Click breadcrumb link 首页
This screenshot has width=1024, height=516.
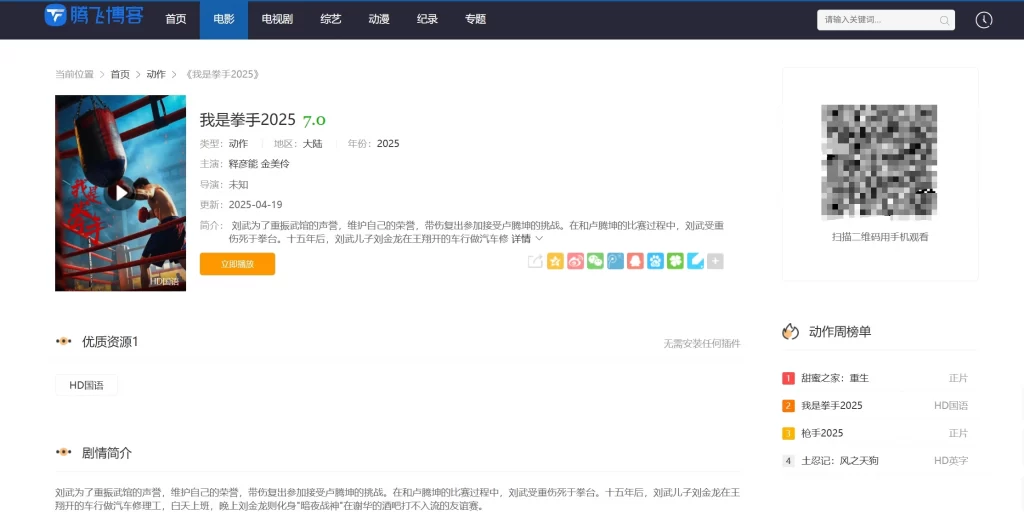[120, 74]
